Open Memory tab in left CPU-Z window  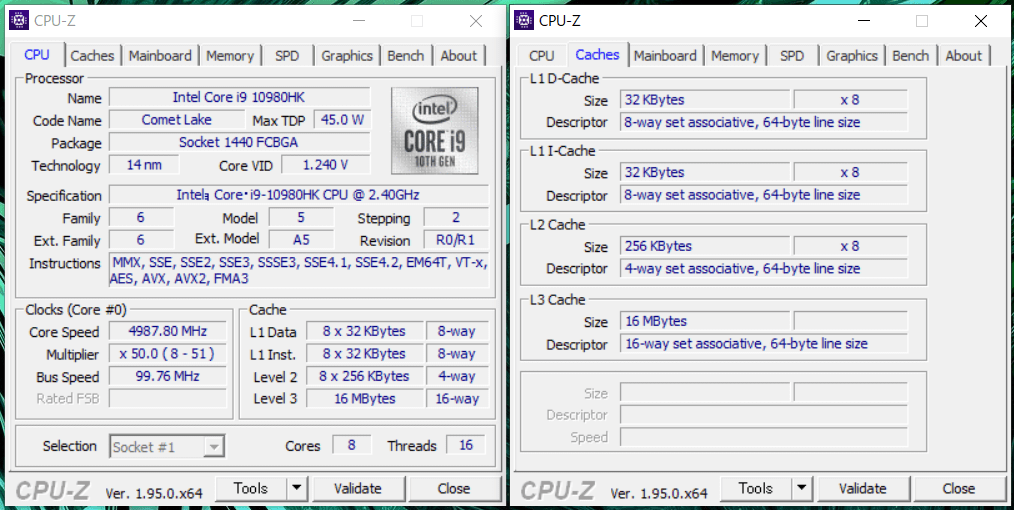[230, 56]
